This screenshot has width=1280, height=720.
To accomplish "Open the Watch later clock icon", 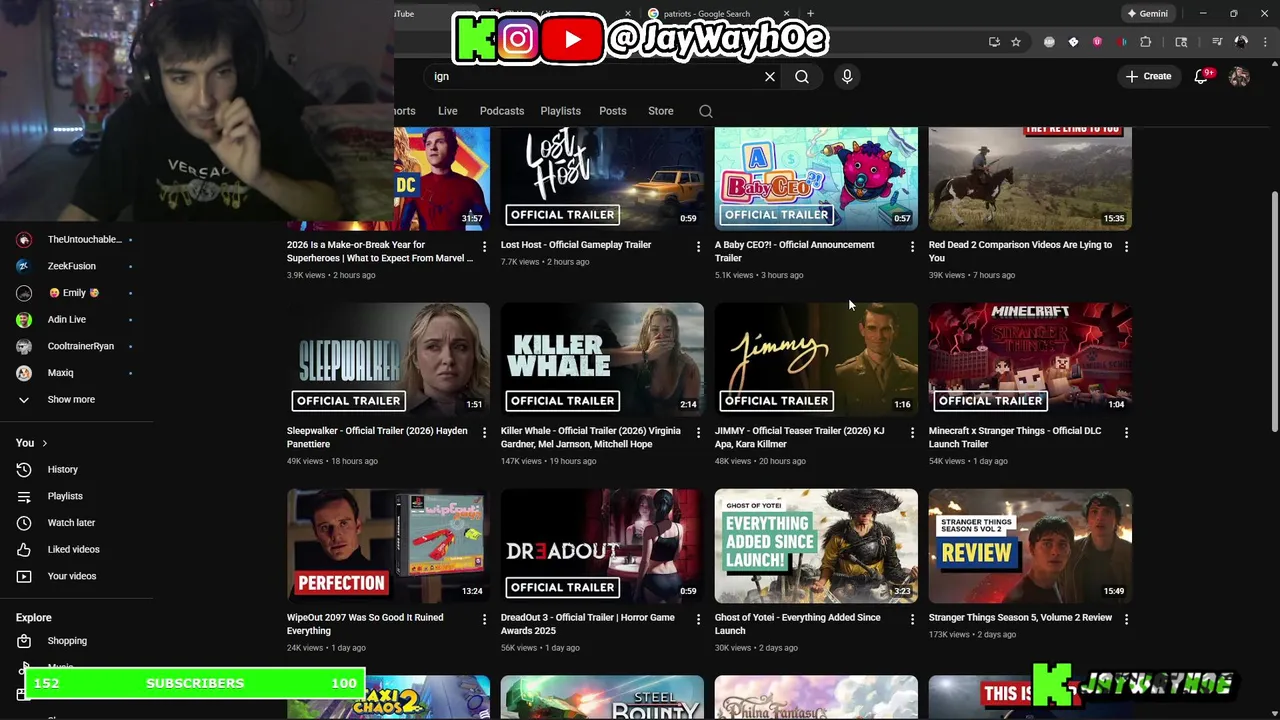I will coord(24,523).
